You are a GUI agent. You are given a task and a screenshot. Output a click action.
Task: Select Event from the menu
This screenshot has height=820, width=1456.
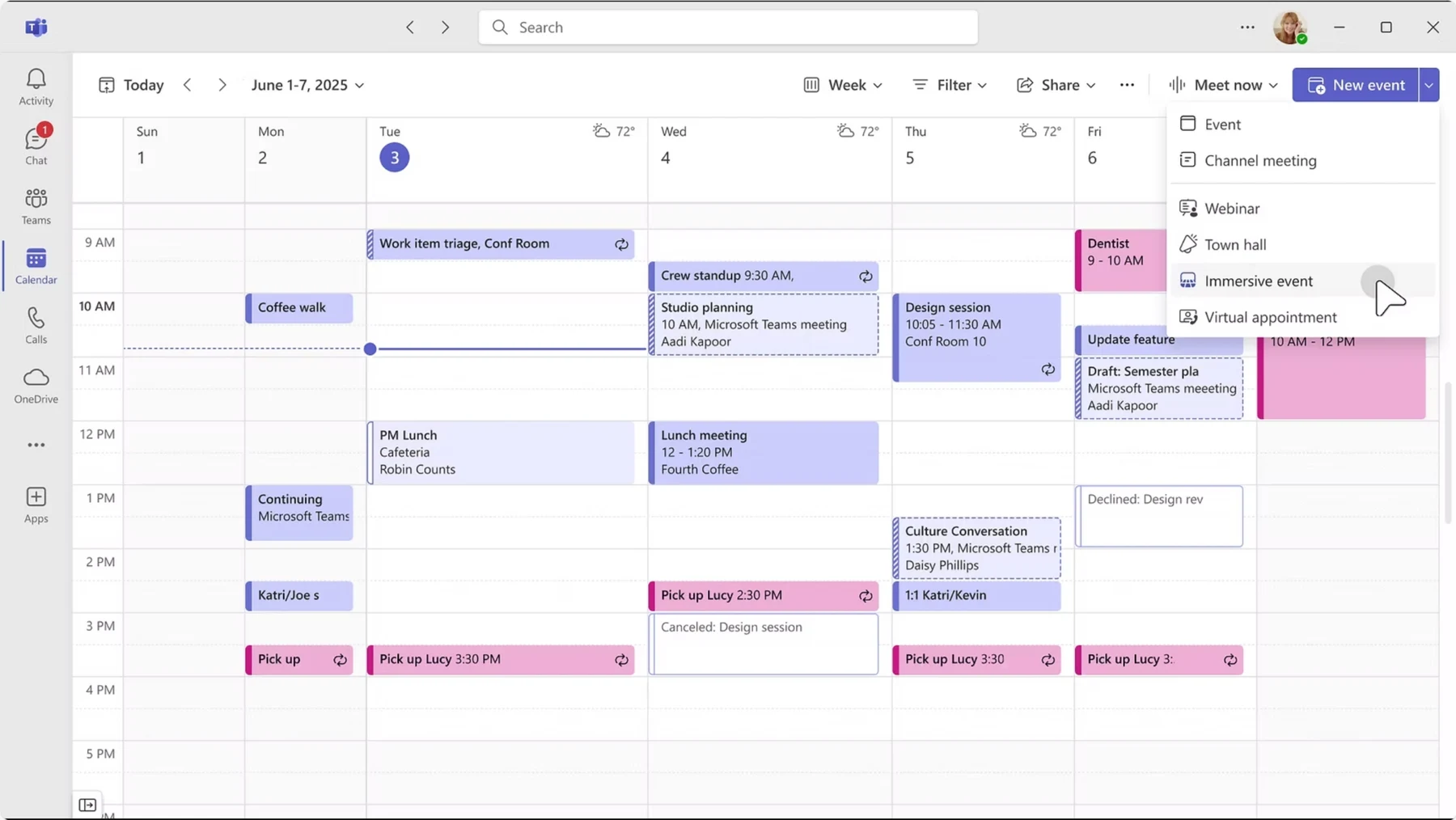click(1302, 124)
